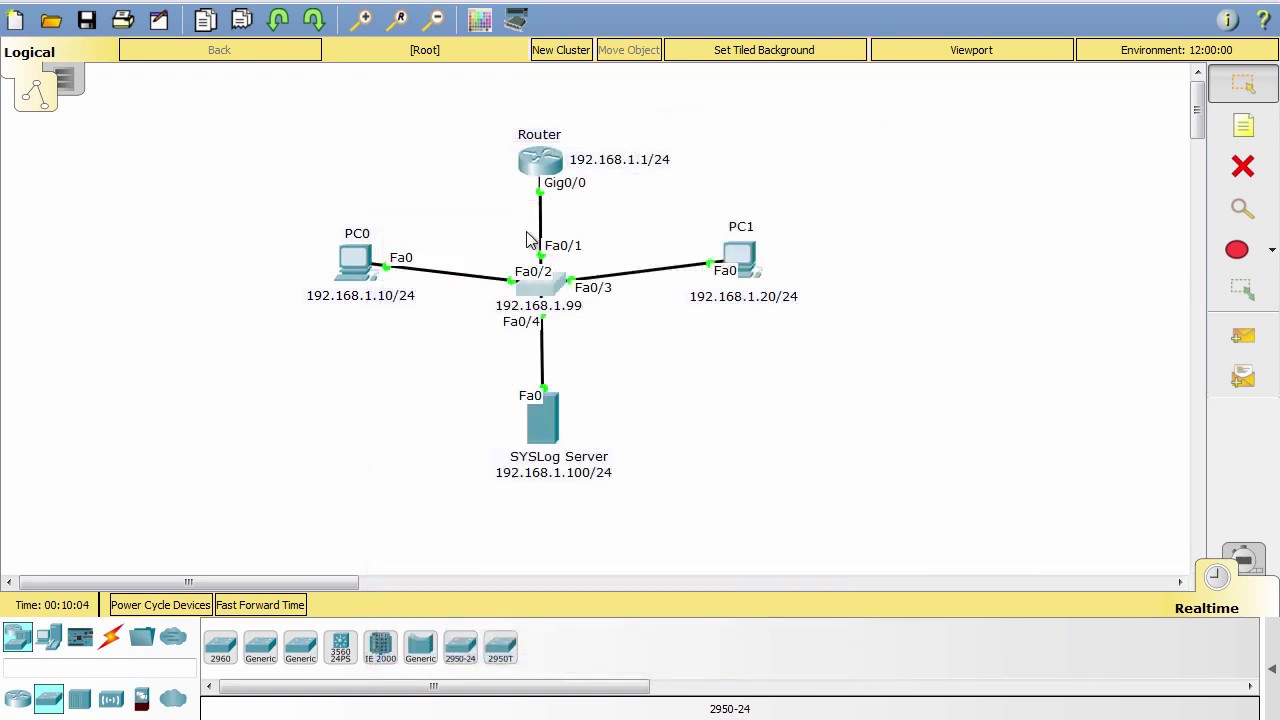Select the Routers subcategory
Image resolution: width=1280 pixels, height=720 pixels.
coord(17,699)
